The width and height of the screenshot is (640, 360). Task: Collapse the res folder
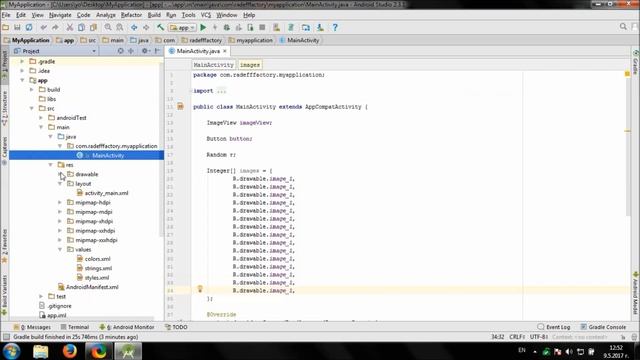point(50,165)
